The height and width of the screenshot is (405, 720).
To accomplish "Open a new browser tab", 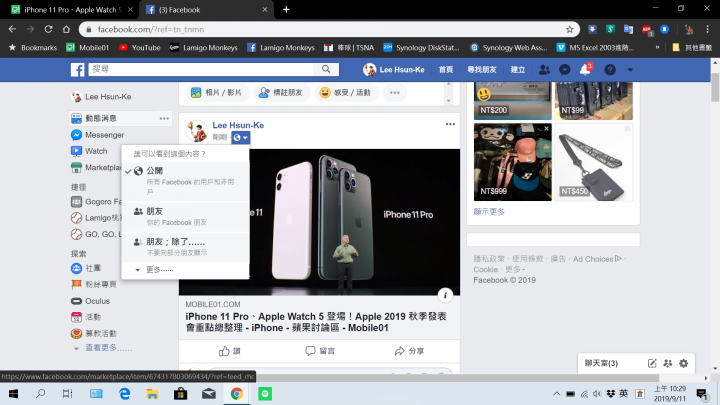I will point(286,10).
